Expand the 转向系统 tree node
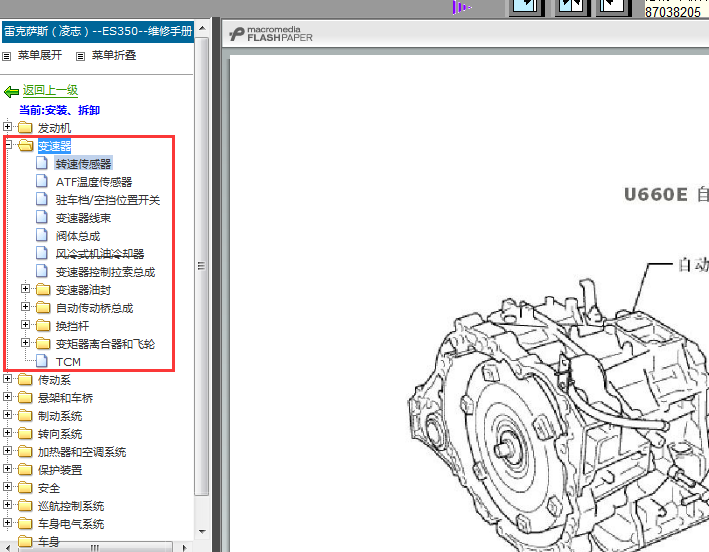 coord(7,433)
